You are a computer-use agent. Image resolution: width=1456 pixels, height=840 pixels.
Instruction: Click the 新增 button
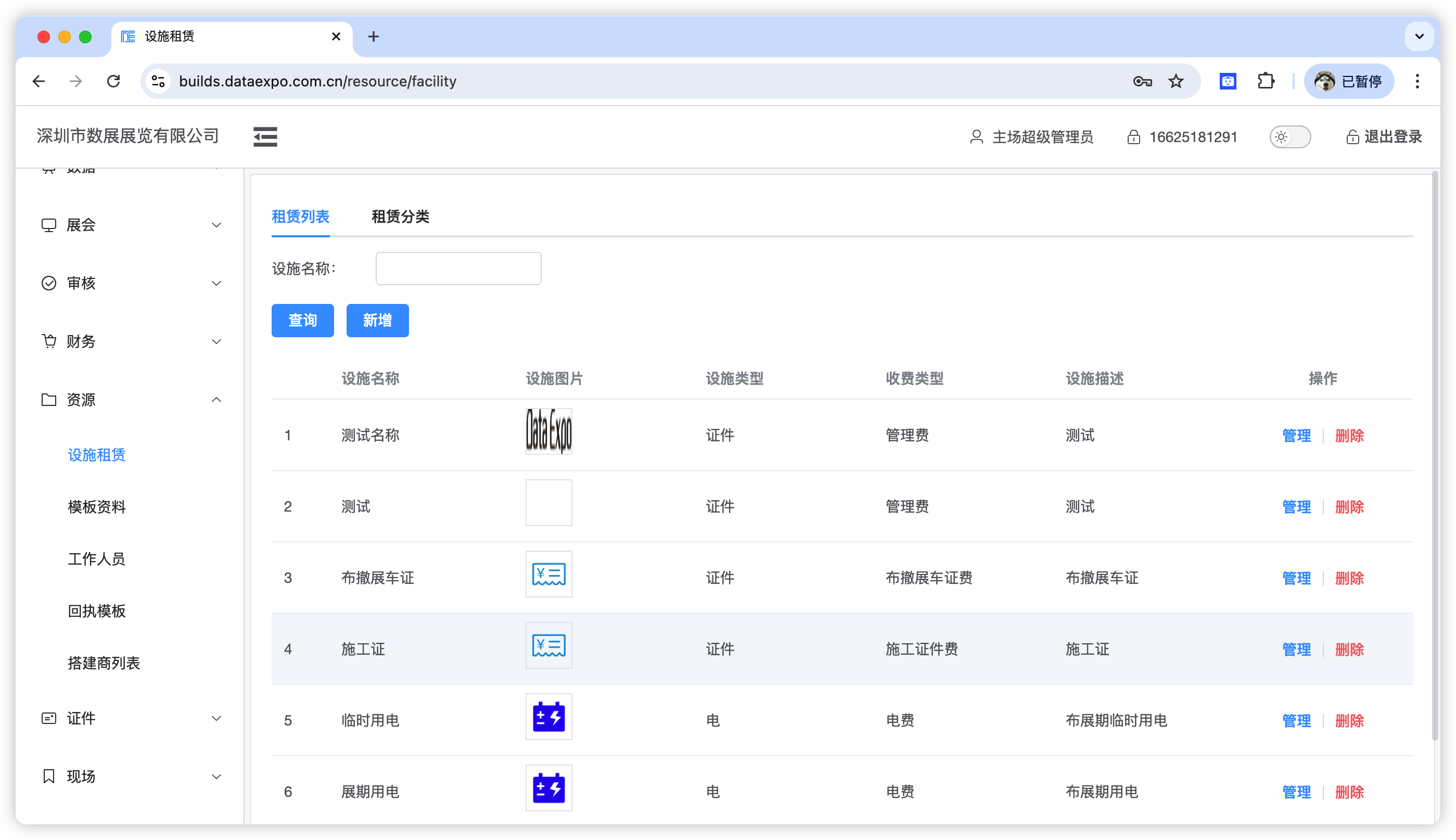377,320
